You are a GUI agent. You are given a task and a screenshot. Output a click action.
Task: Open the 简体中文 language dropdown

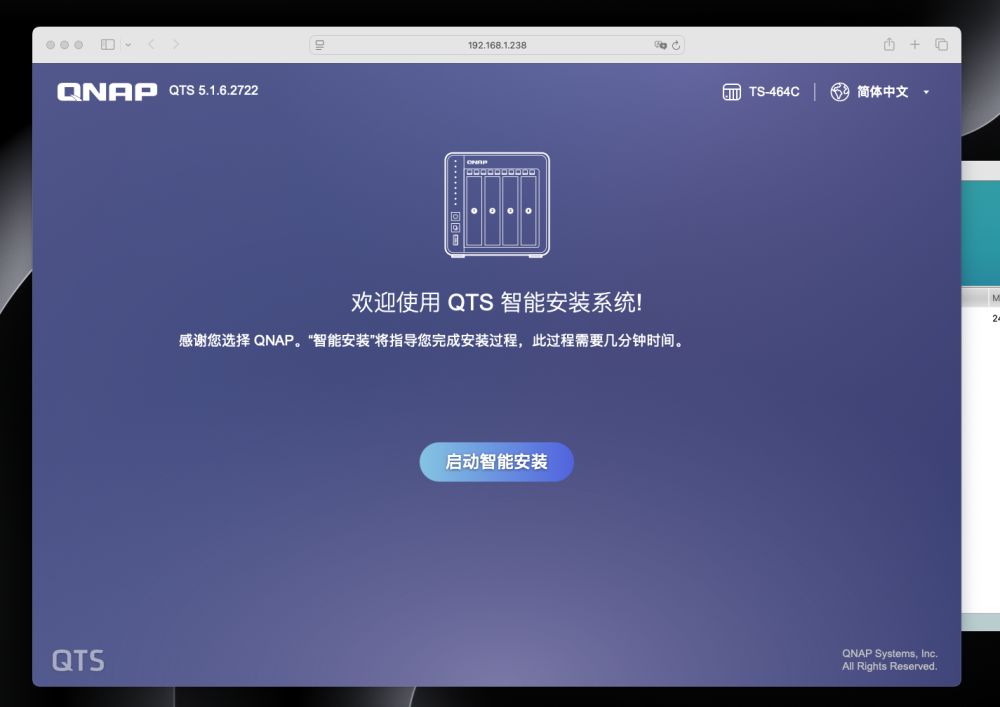coord(880,92)
